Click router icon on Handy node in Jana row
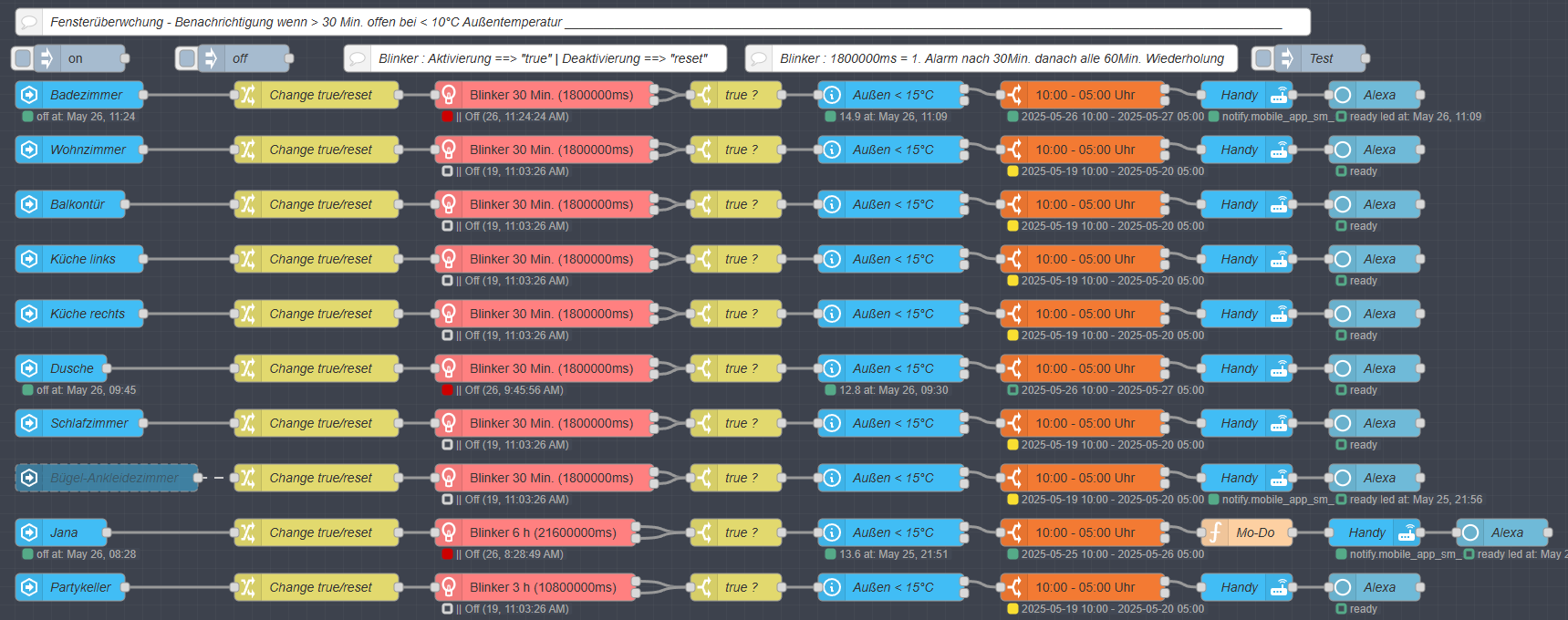This screenshot has width=1568, height=620. point(1407,532)
